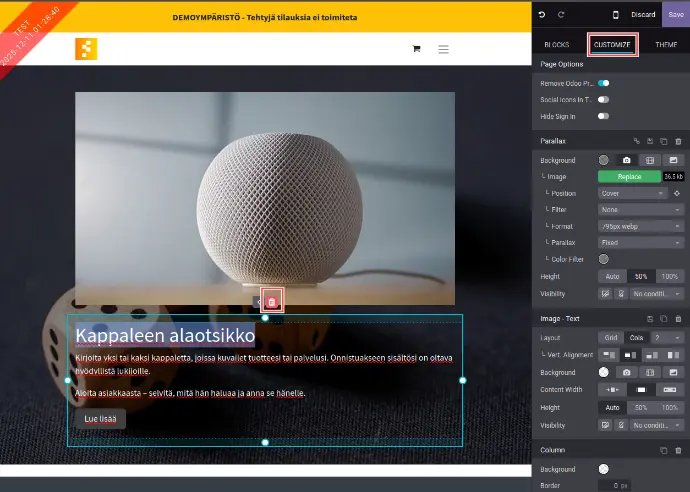Open the Parallax dropdown set to Fixed
The height and width of the screenshot is (492, 690).
[x=640, y=242]
